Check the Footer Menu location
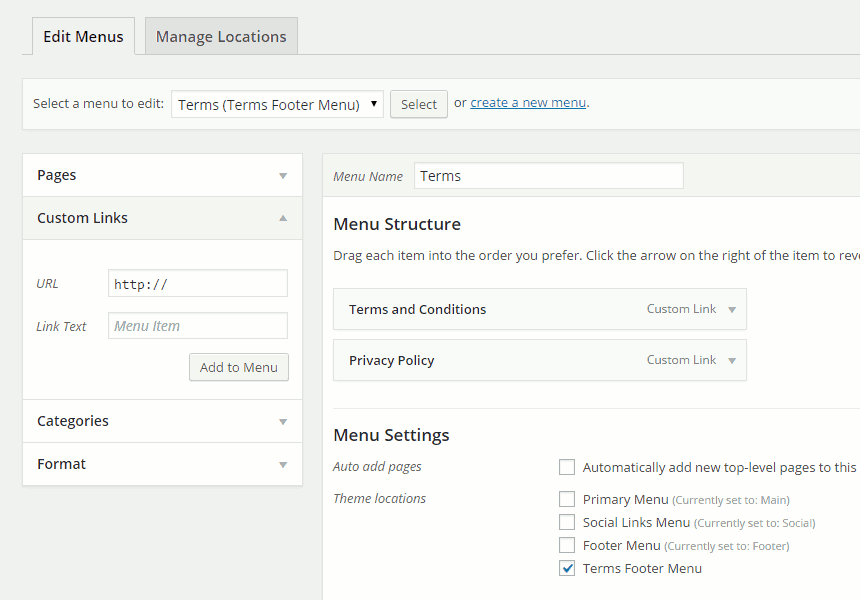 pos(567,545)
